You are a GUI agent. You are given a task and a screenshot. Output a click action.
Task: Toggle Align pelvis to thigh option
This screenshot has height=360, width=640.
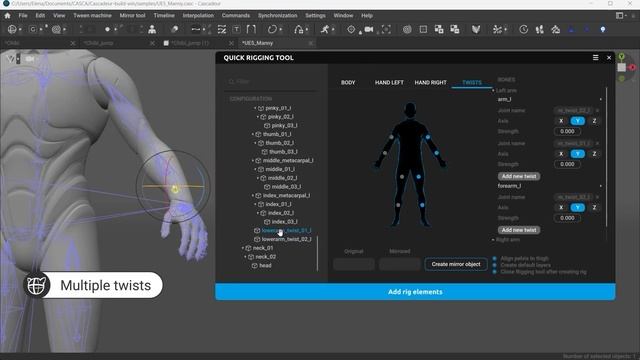(495, 259)
